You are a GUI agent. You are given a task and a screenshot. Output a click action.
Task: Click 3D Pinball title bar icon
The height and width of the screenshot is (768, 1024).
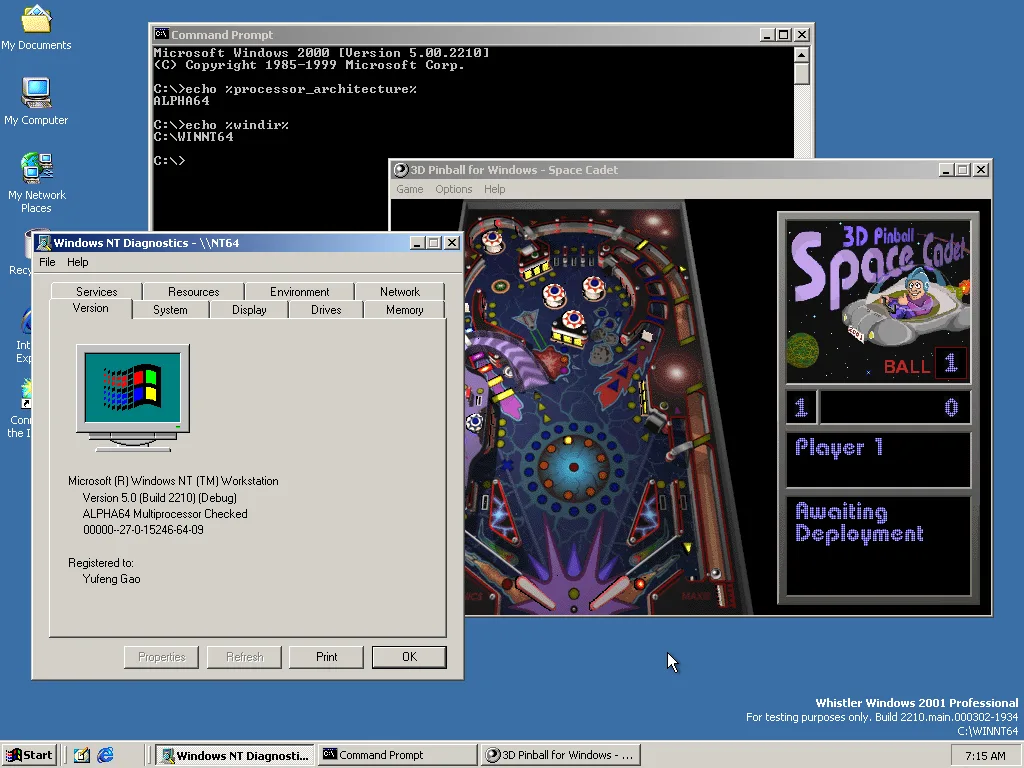click(400, 170)
